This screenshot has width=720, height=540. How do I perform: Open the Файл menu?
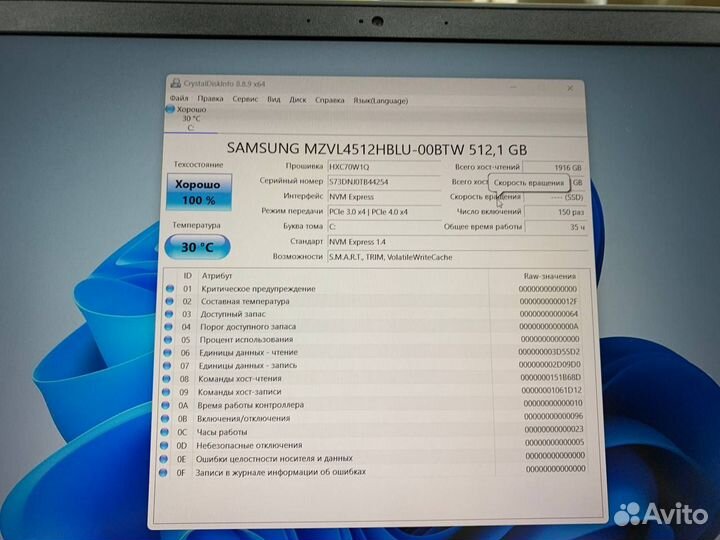[x=179, y=99]
